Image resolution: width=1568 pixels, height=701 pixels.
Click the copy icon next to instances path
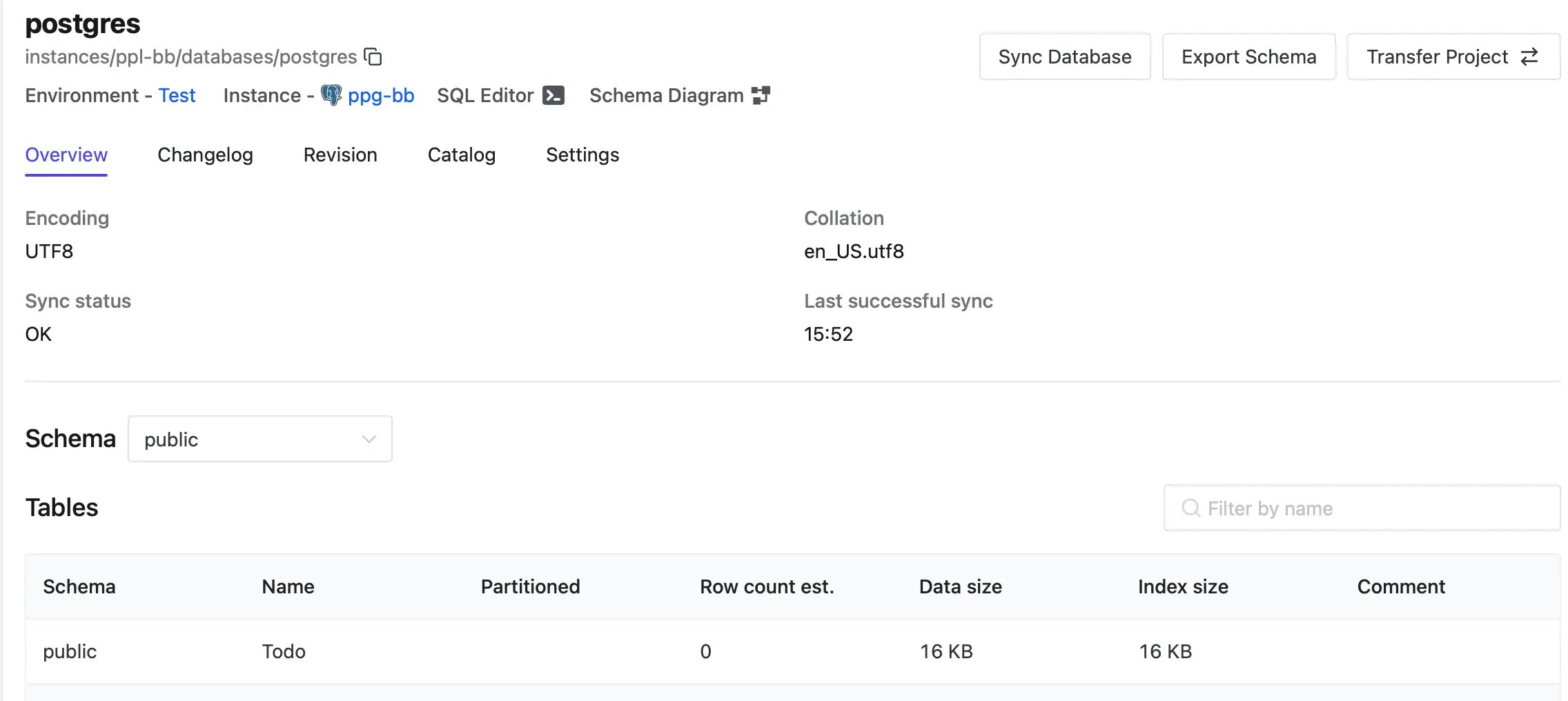[x=373, y=57]
